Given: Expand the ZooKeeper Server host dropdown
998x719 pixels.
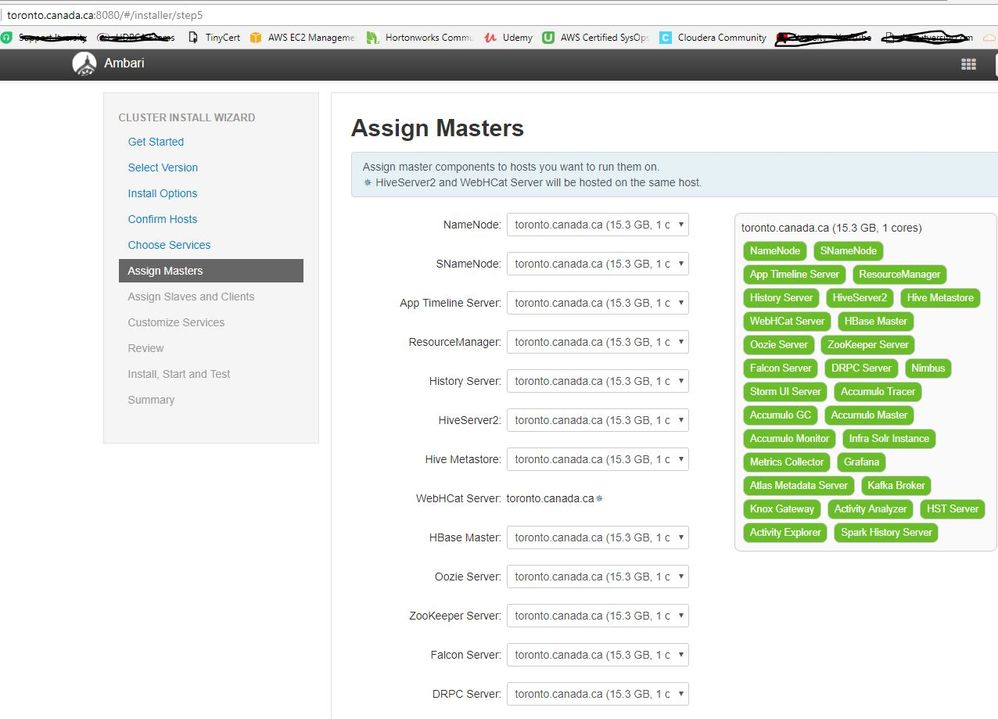Looking at the screenshot, I should [598, 615].
